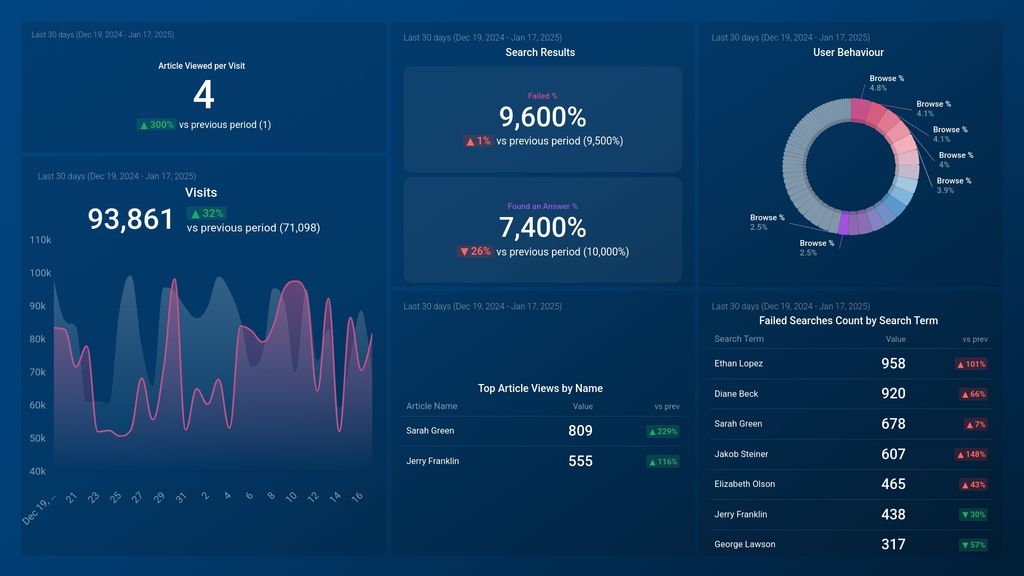Click the 26% decrease badge
1024x576 pixels.
coord(475,251)
